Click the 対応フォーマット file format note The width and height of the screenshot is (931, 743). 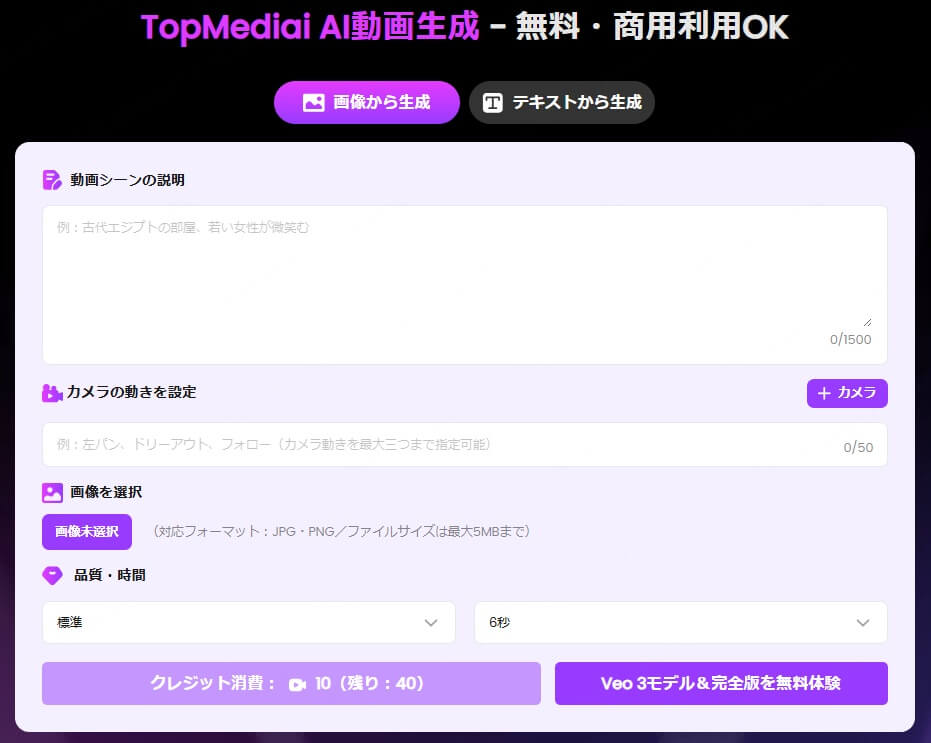click(341, 532)
